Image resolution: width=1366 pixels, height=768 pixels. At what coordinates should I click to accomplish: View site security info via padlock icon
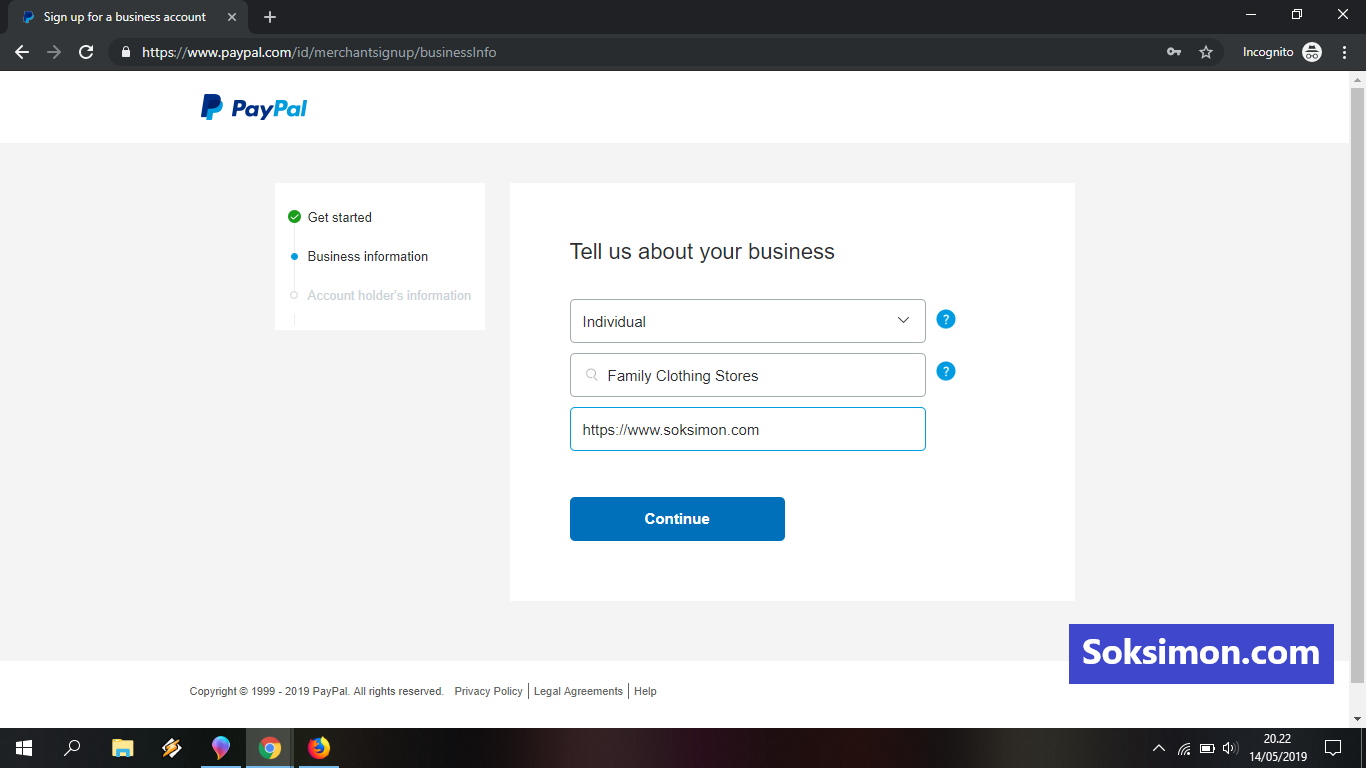(125, 52)
